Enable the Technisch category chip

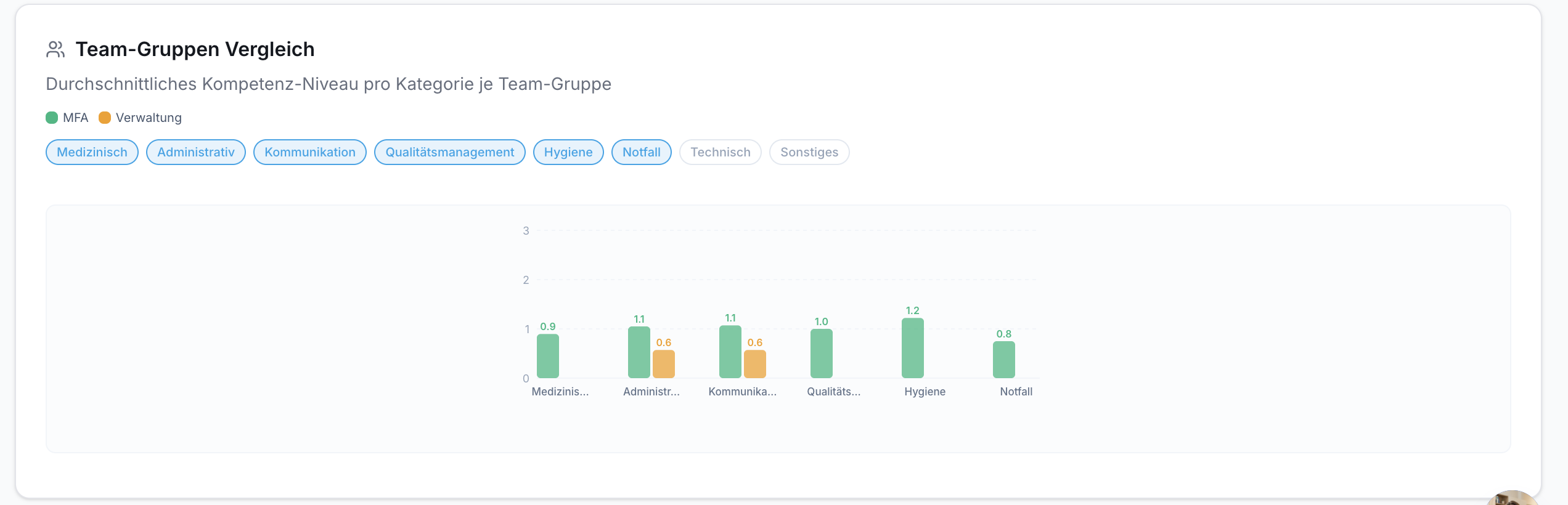point(721,152)
